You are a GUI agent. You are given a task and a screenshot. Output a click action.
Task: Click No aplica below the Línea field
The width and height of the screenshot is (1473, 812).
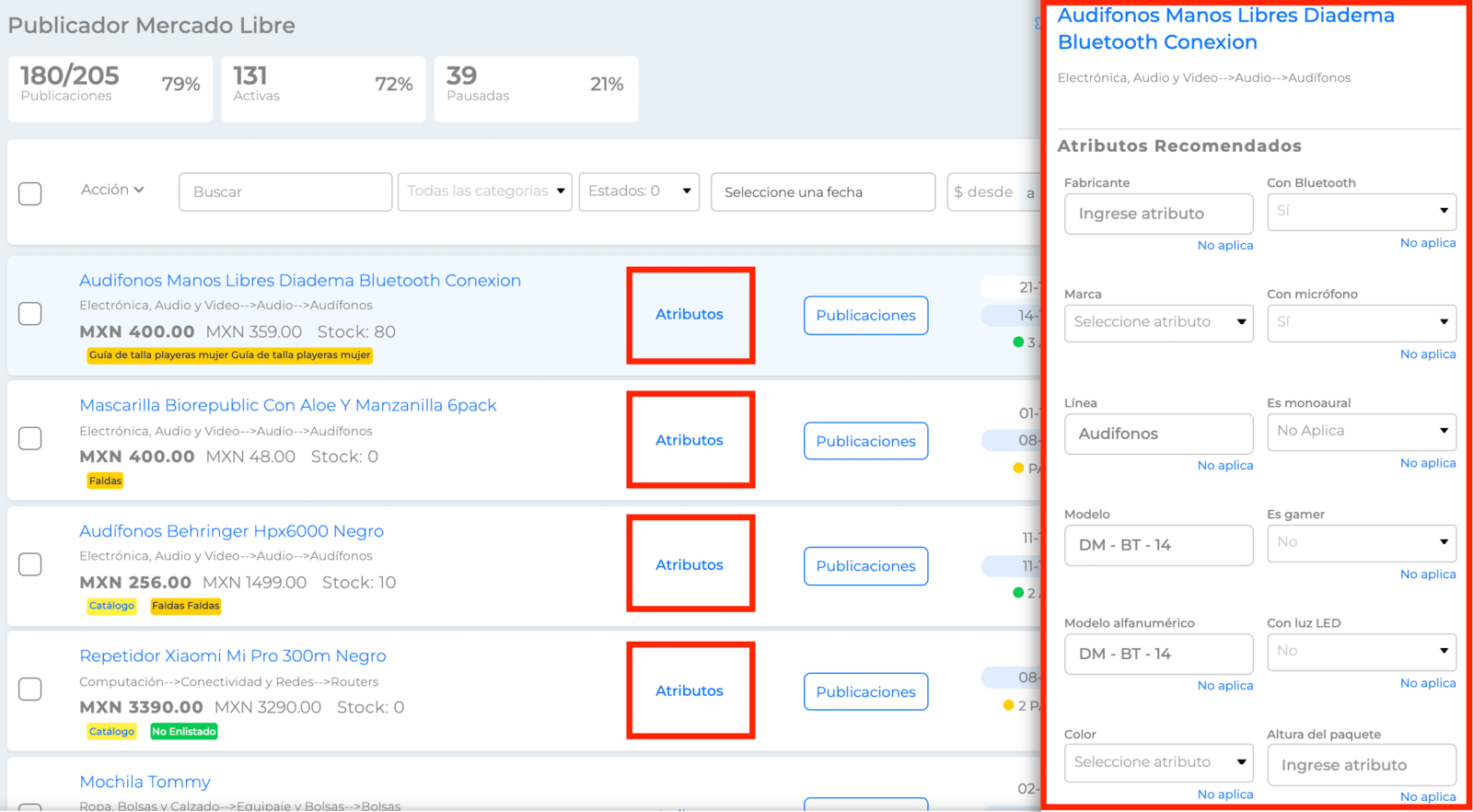click(x=1224, y=465)
